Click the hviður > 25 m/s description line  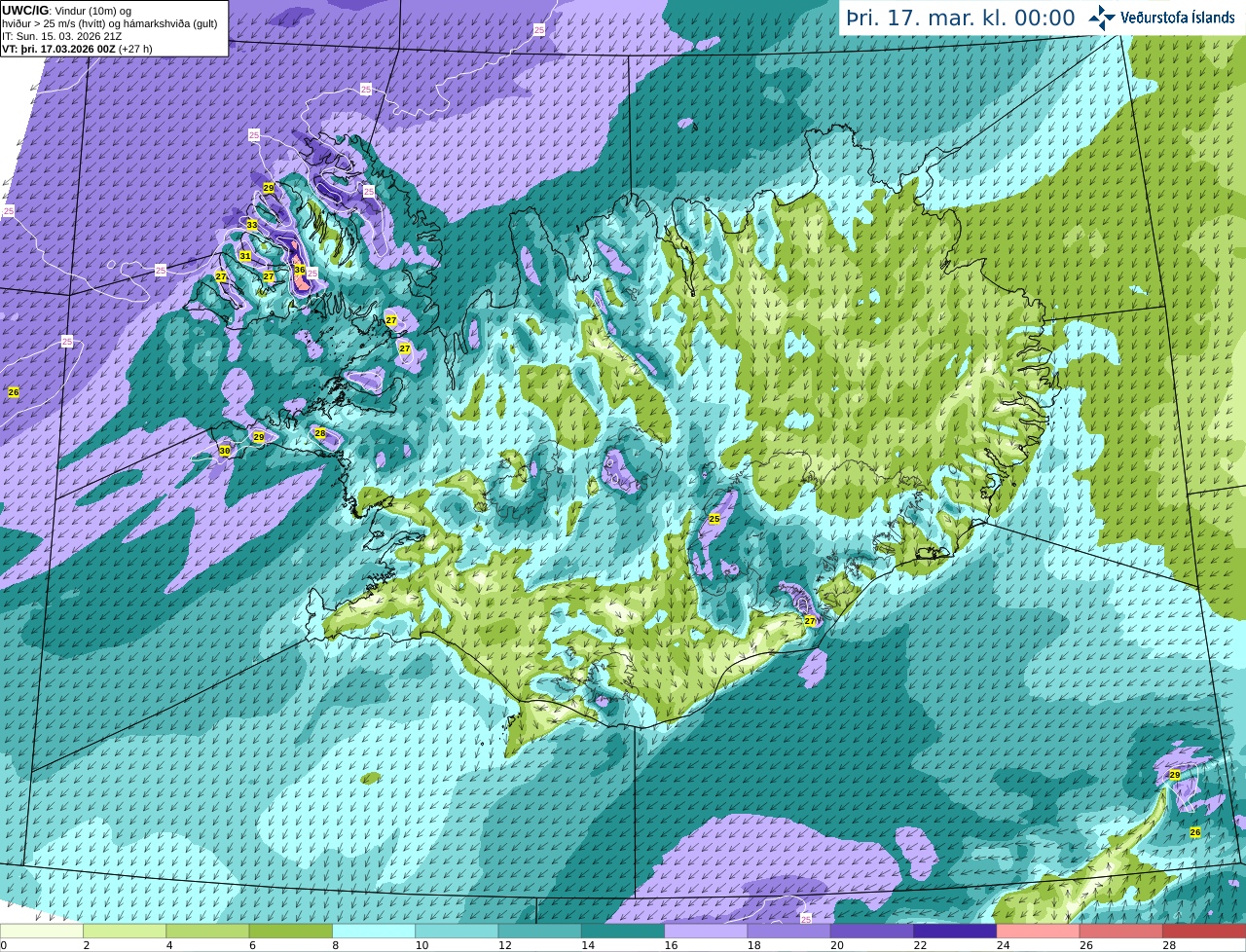109,23
